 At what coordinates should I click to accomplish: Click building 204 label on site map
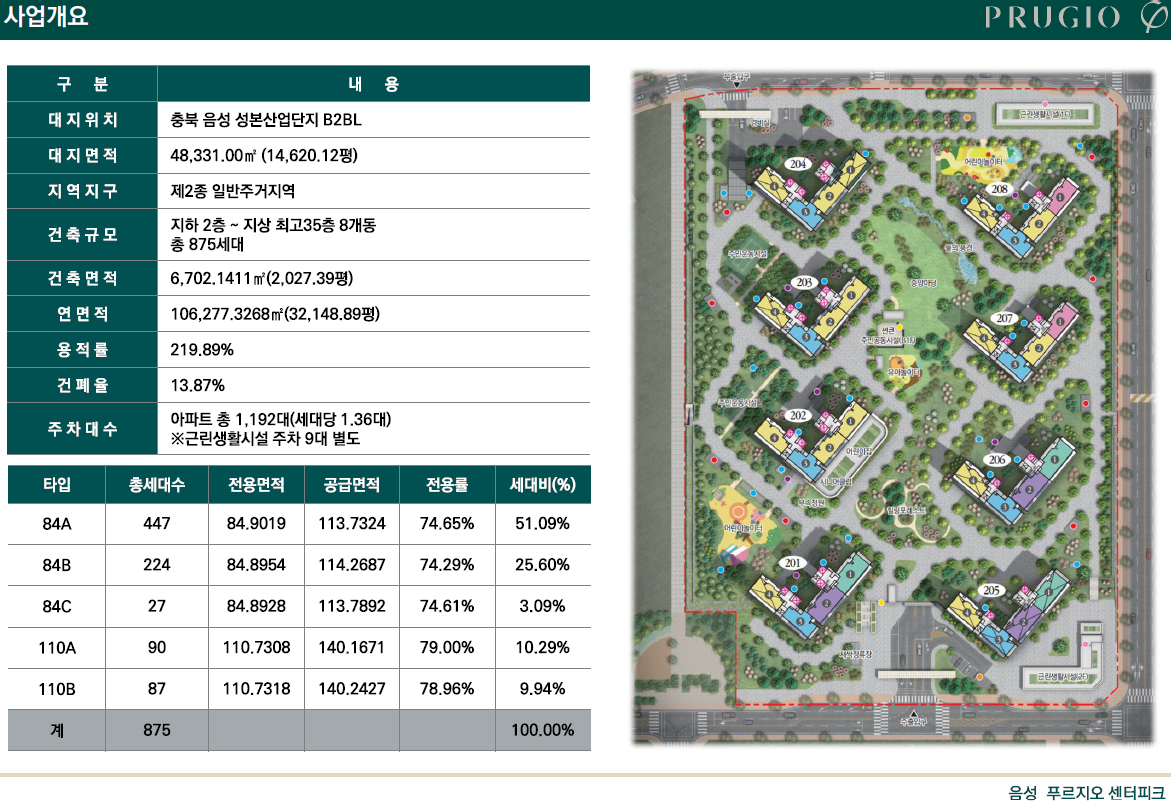(798, 164)
